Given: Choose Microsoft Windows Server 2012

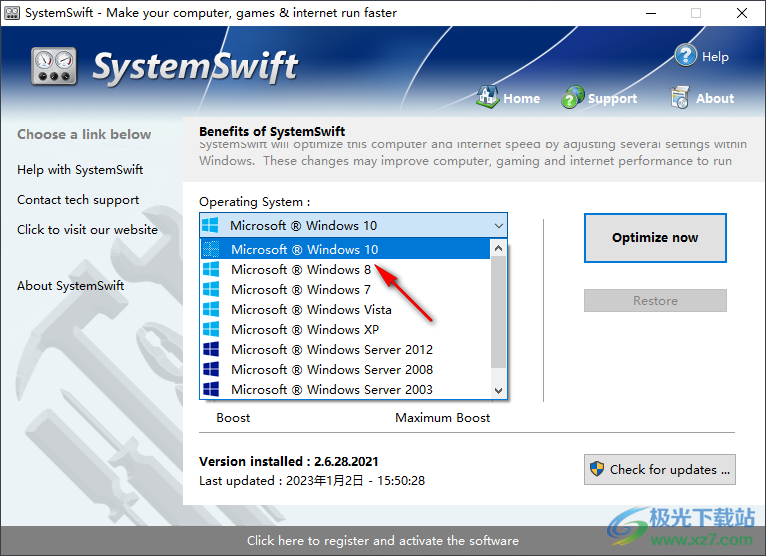Looking at the screenshot, I should coord(345,350).
